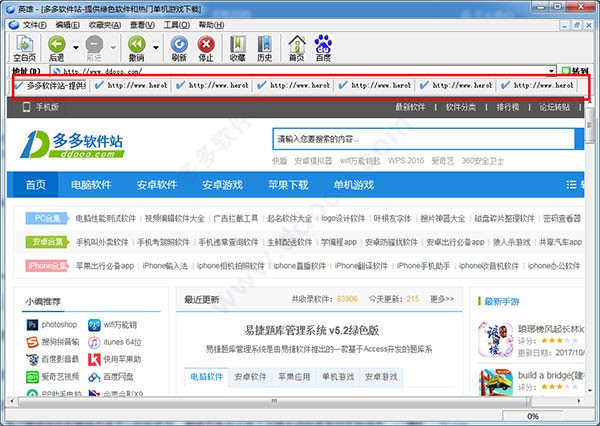Viewport: 600px width, 426px height.
Task: Click the PC合集 category tag
Action: point(47,218)
